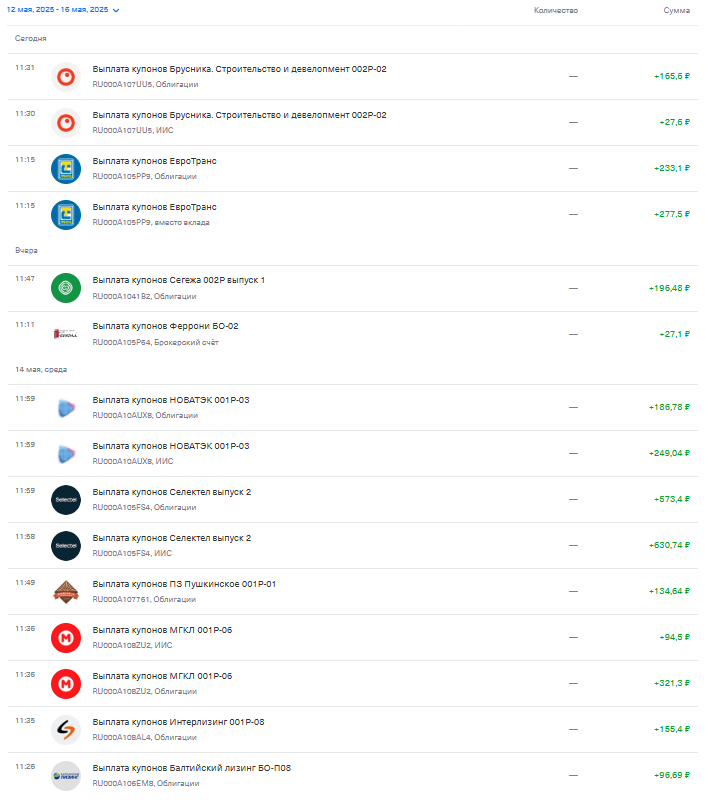Click the Вчера section heading
The width and height of the screenshot is (712, 803).
click(x=26, y=250)
